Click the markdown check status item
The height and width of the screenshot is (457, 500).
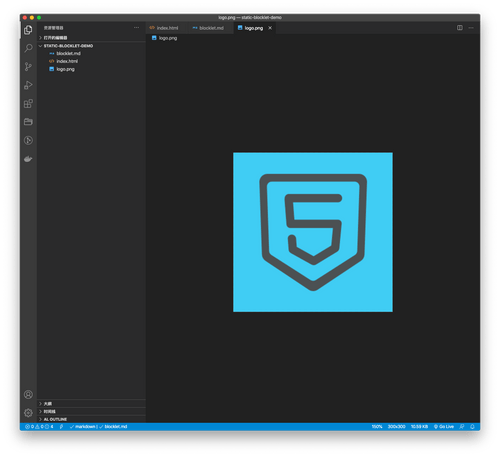(83, 427)
